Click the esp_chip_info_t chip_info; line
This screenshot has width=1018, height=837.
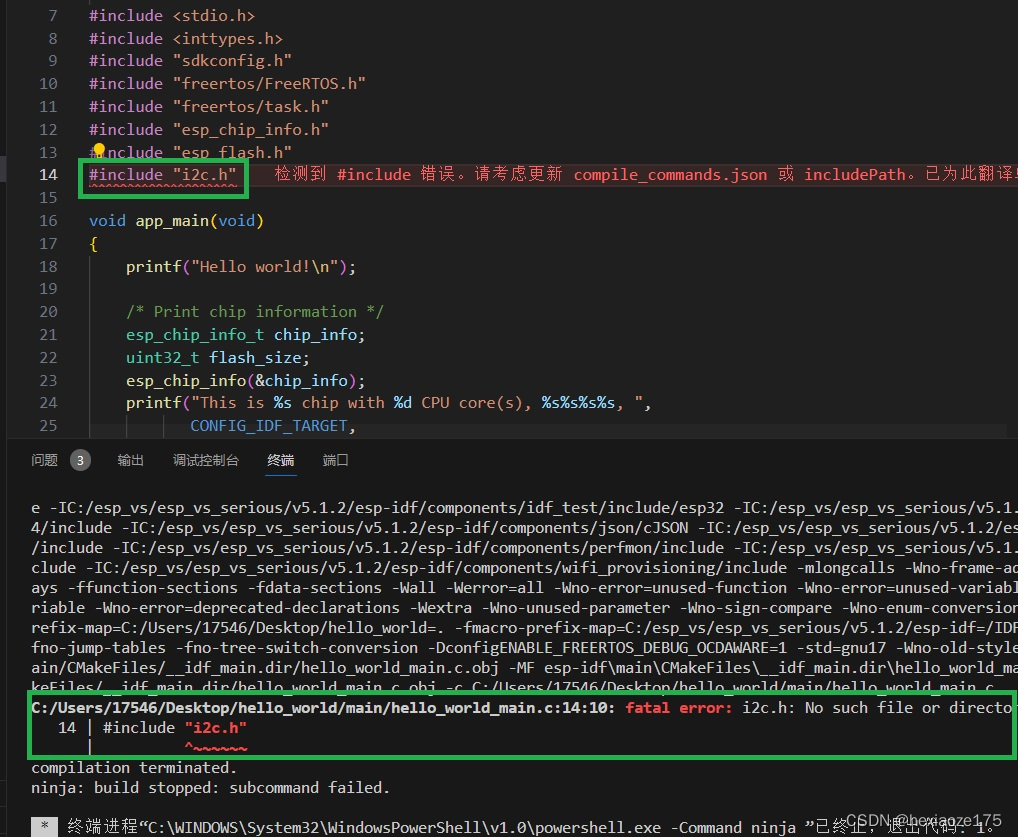[245, 335]
